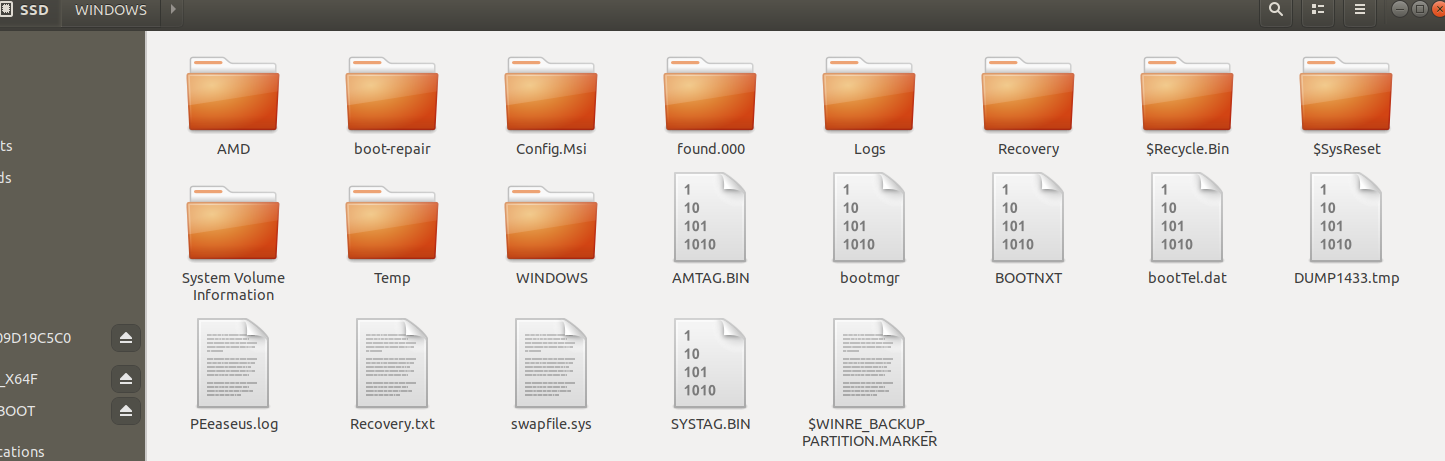Click the "AMD" folder name label
This screenshot has width=1445, height=461.
(x=233, y=149)
